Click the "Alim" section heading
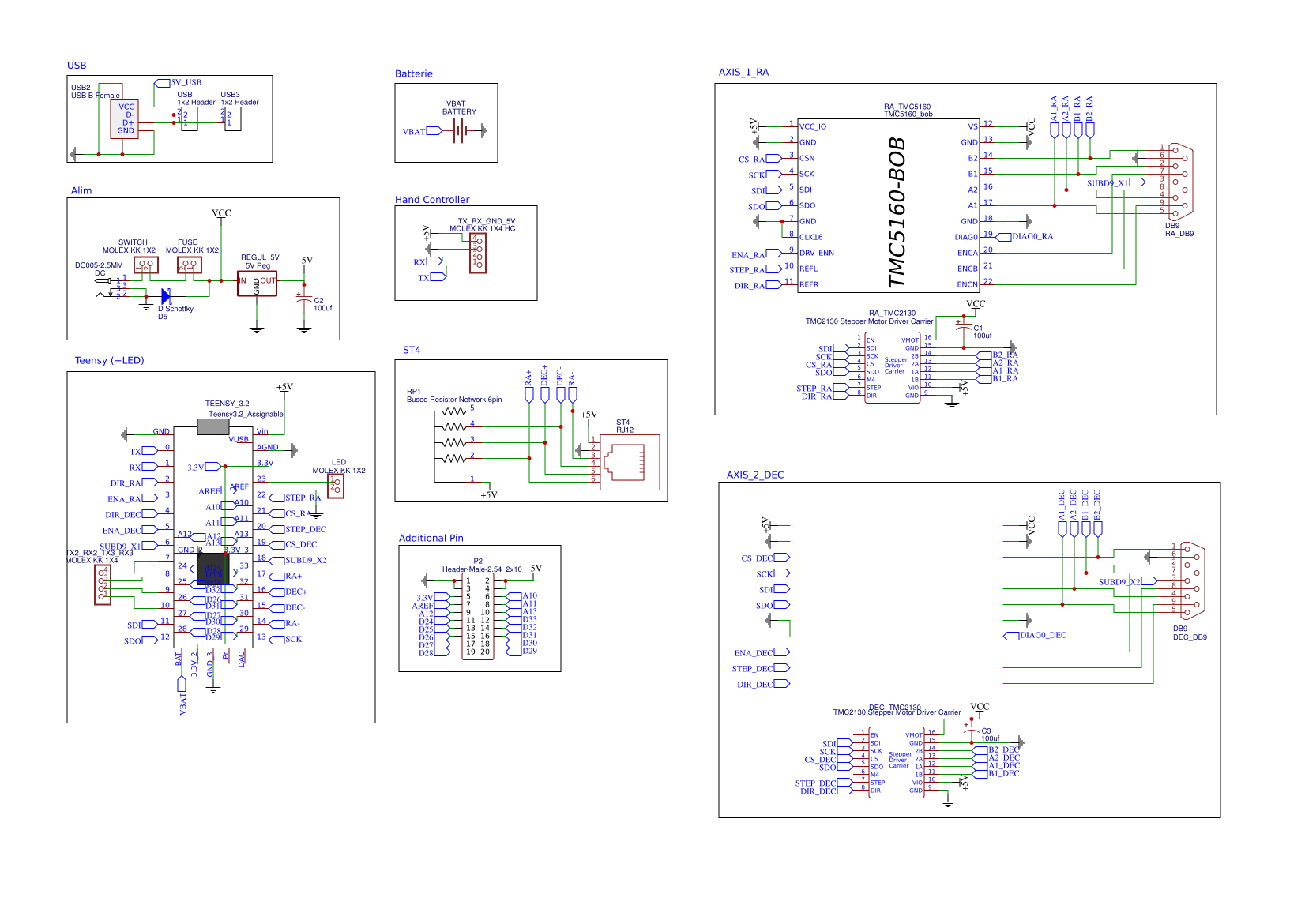This screenshot has height=924, width=1305. click(81, 190)
